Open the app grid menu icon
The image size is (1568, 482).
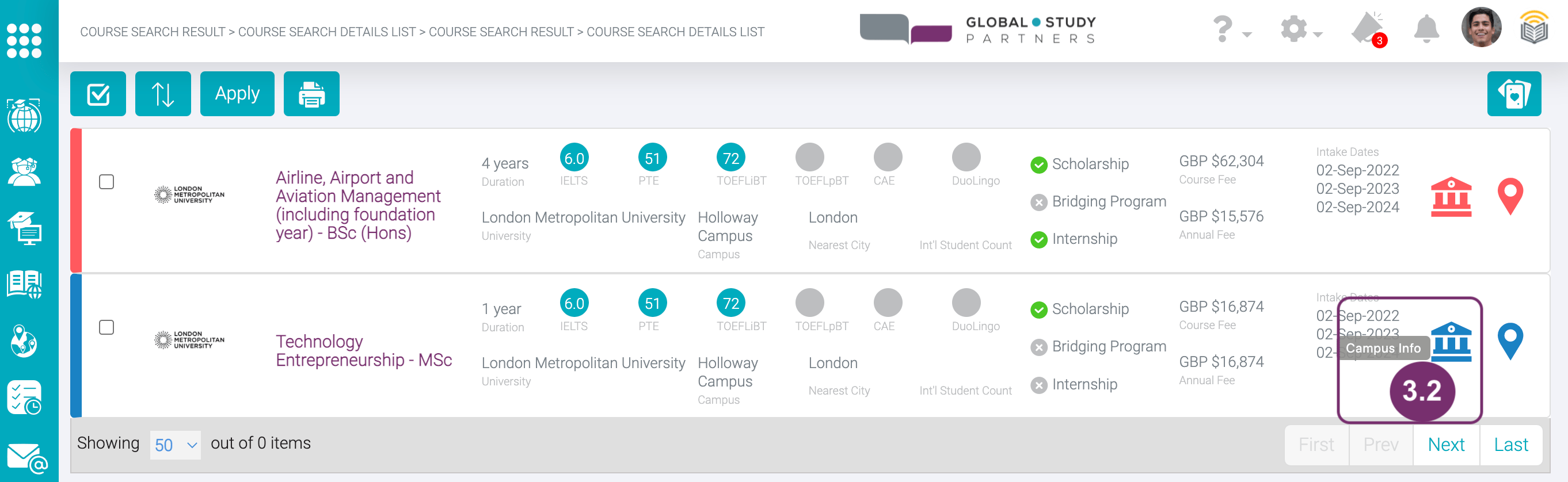click(24, 40)
